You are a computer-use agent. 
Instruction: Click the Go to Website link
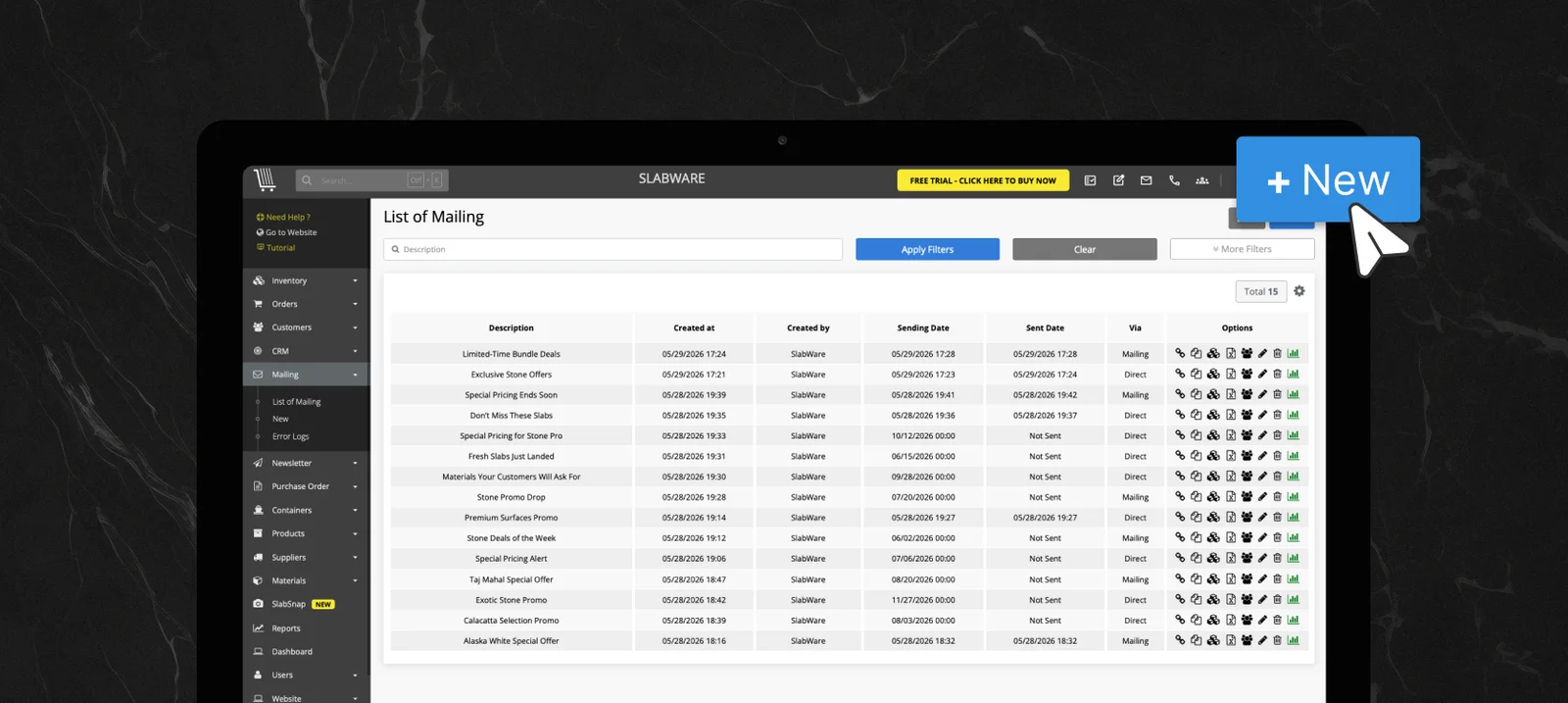coord(286,232)
